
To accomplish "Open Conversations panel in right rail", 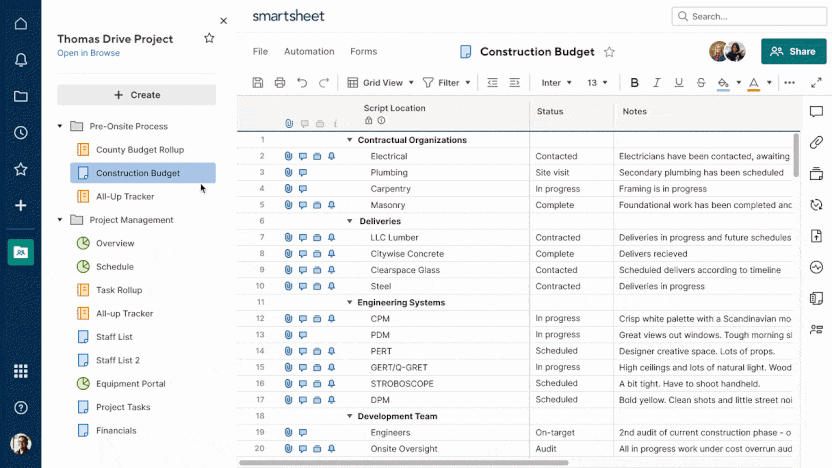I will (x=816, y=111).
